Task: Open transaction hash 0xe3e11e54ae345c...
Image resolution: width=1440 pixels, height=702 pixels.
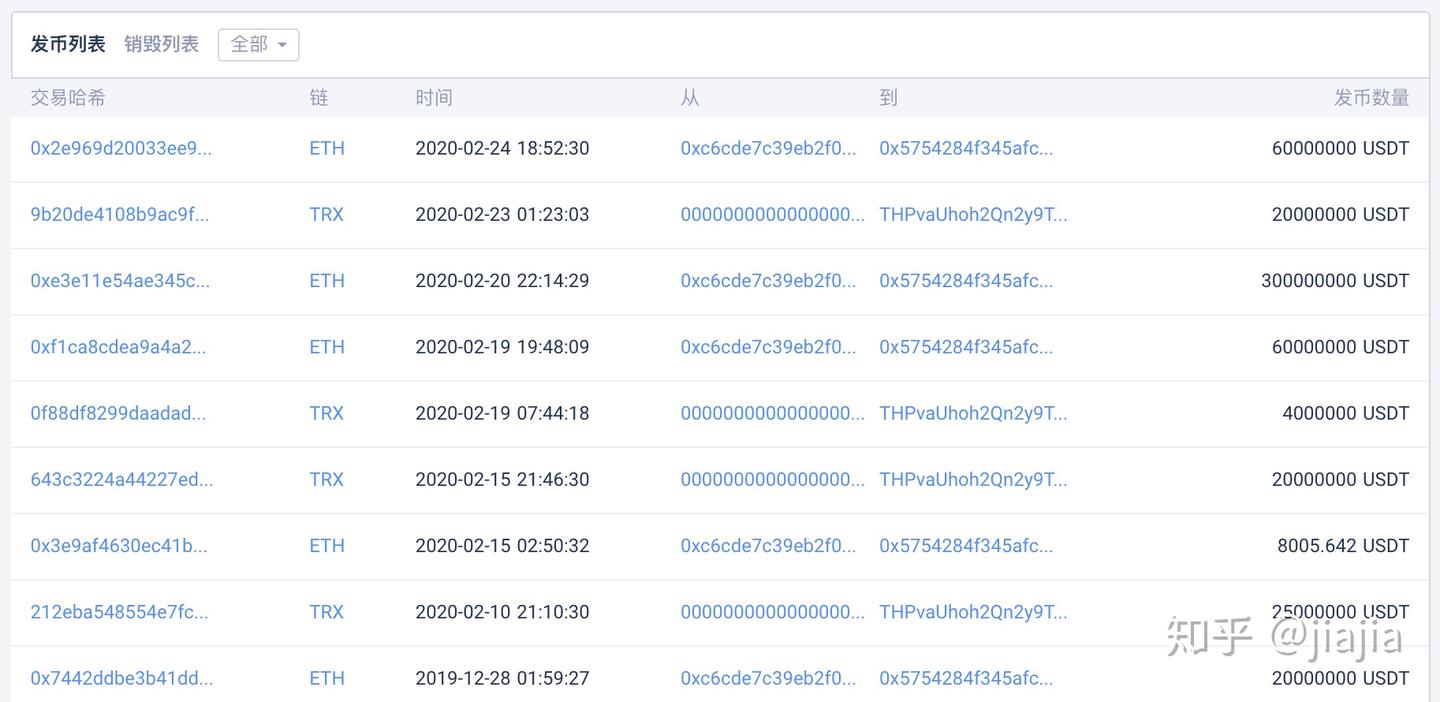Action: pos(120,281)
